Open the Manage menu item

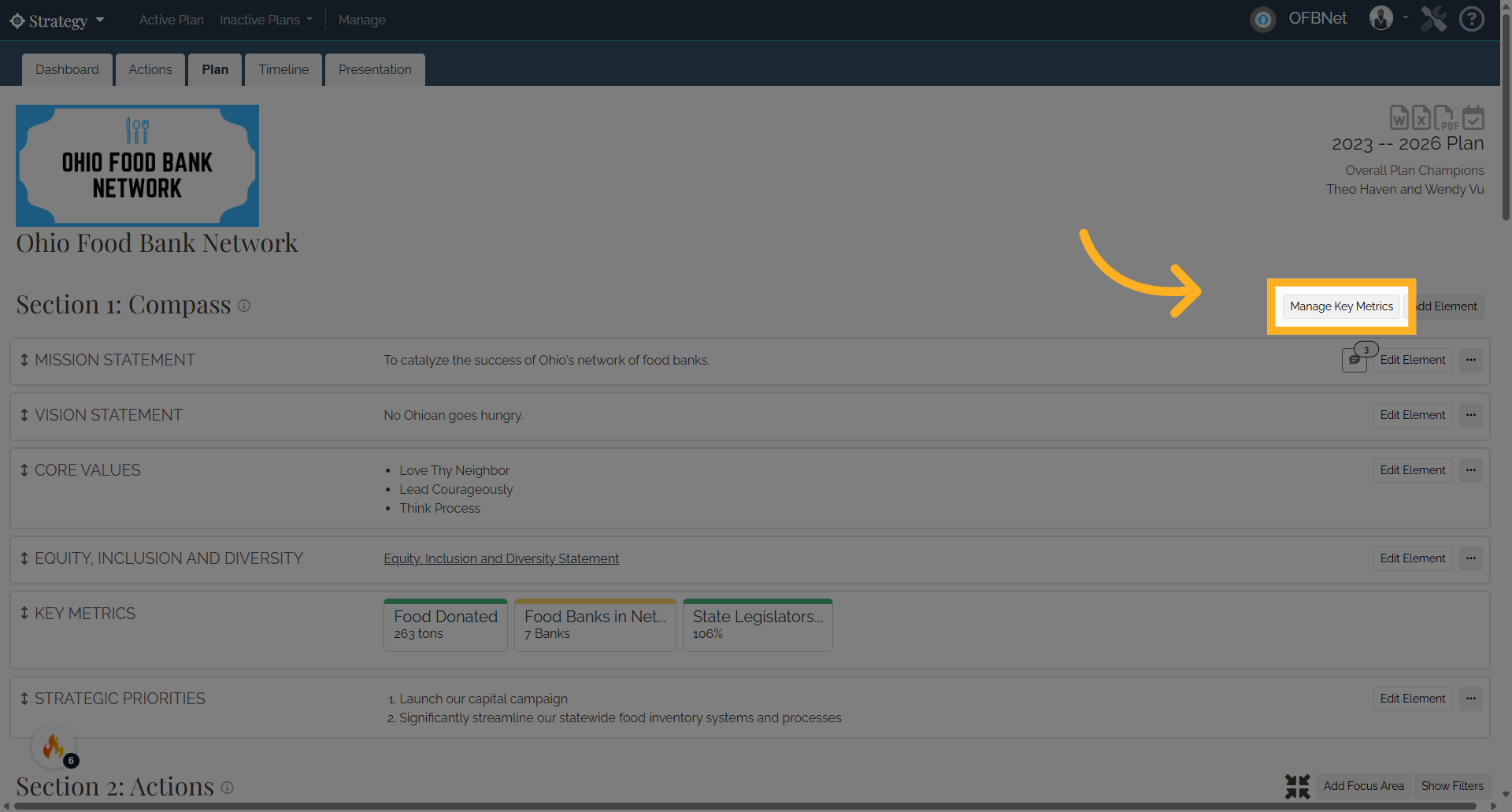click(362, 20)
